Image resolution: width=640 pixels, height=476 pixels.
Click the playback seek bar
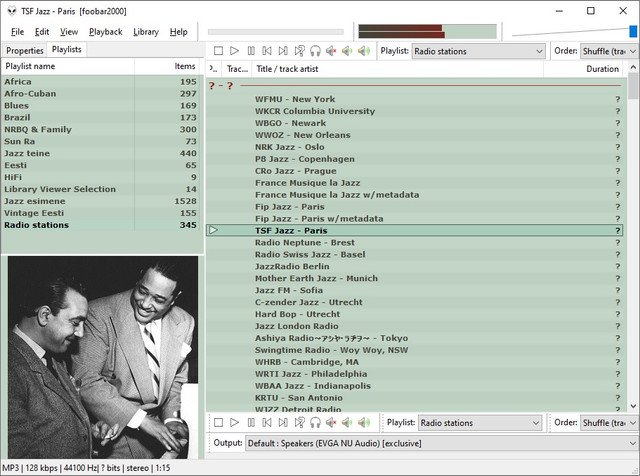(x=276, y=32)
